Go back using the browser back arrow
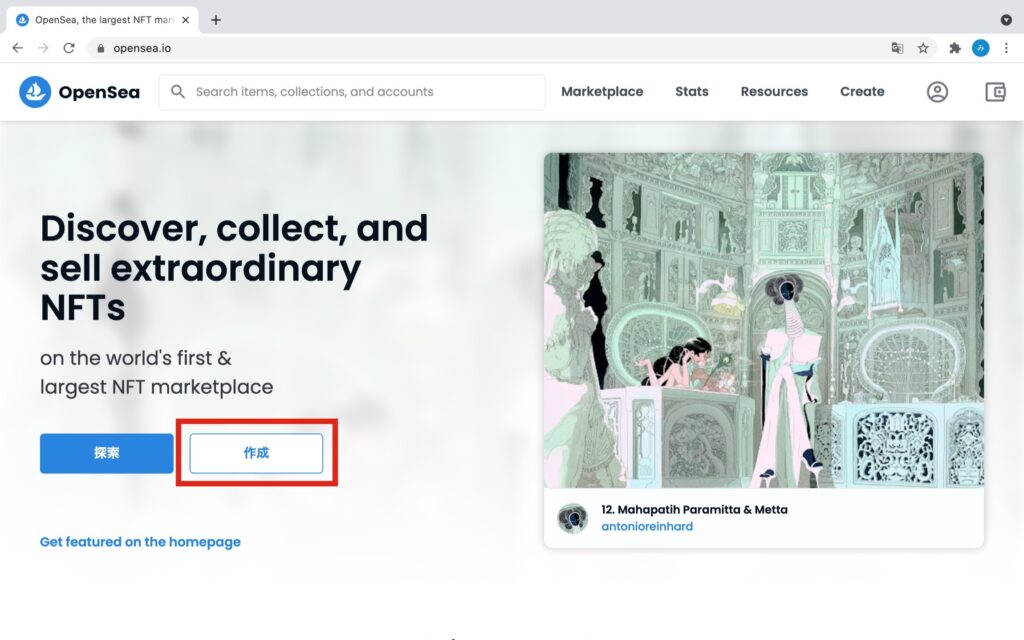The width and height of the screenshot is (1024, 640). (x=18, y=48)
